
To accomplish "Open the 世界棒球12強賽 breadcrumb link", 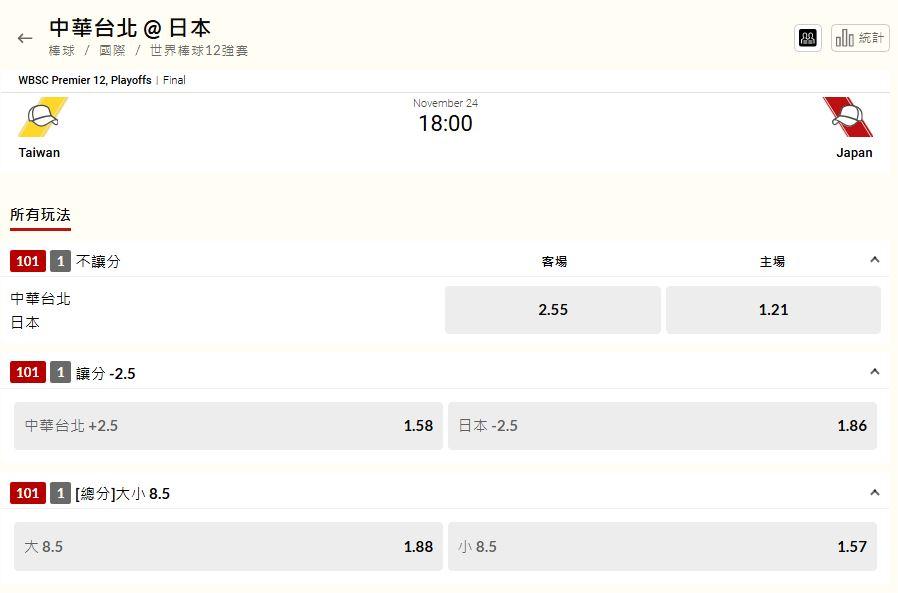I will click(199, 50).
